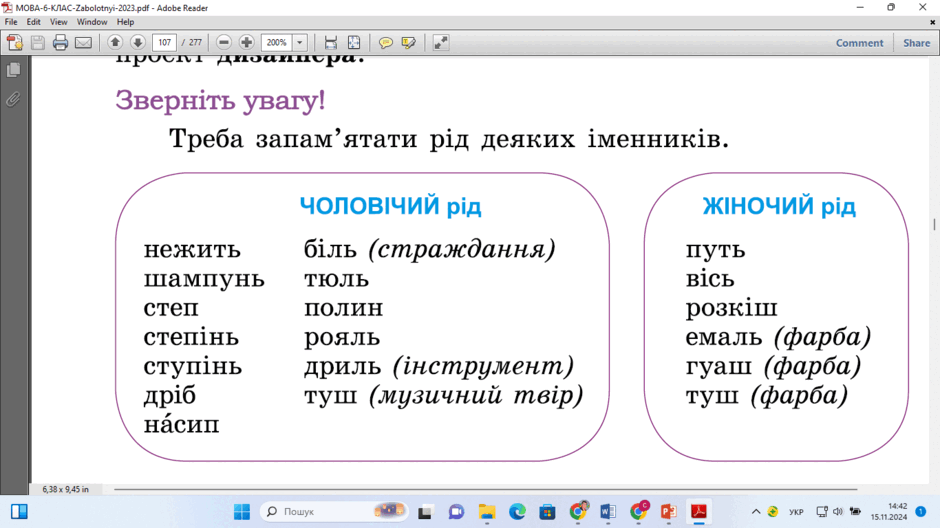
Task: Click the horizontal scrollbar at bottom
Action: (x=486, y=489)
